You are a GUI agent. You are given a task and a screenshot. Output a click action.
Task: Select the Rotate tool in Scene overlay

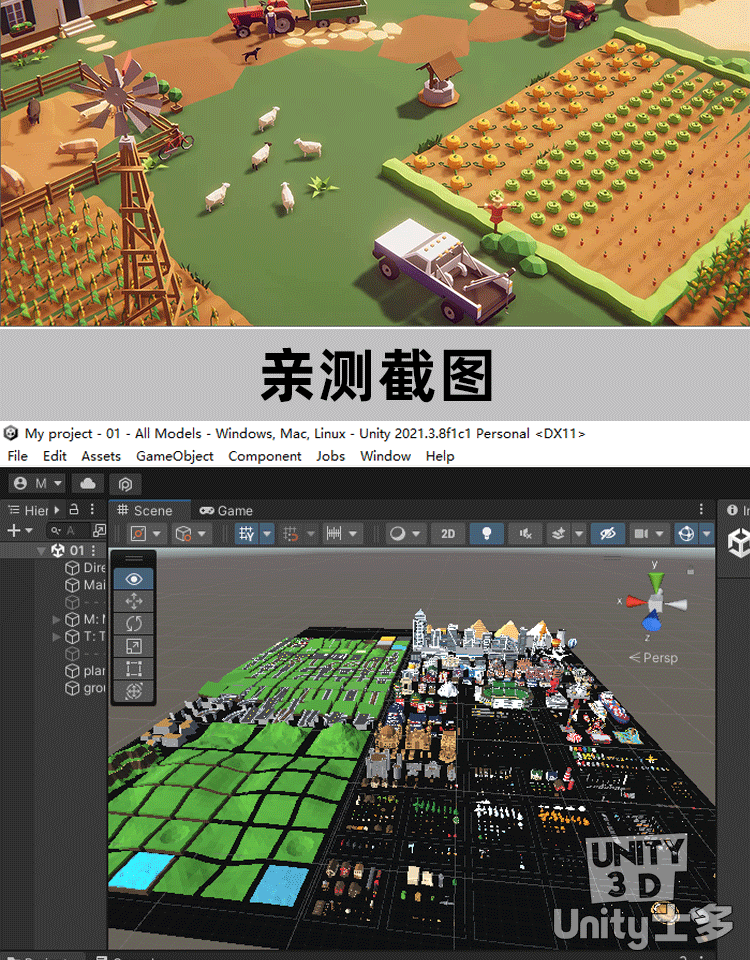click(133, 624)
